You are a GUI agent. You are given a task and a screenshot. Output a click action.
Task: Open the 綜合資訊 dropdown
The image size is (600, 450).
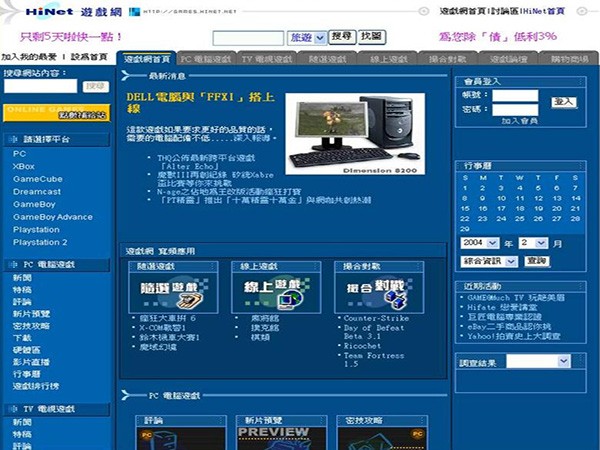click(x=489, y=261)
